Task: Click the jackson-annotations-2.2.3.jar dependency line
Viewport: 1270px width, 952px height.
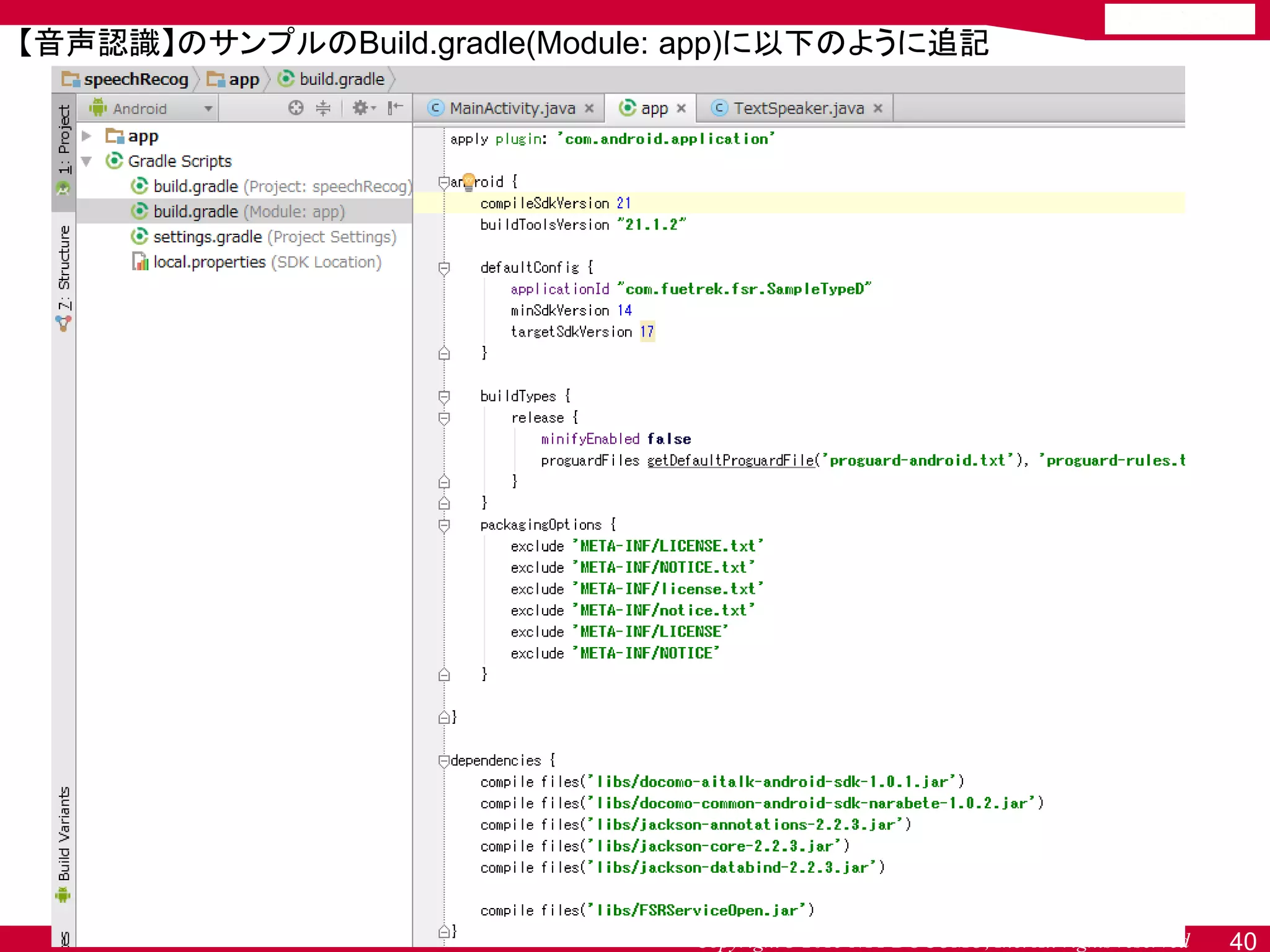Action: (696, 824)
